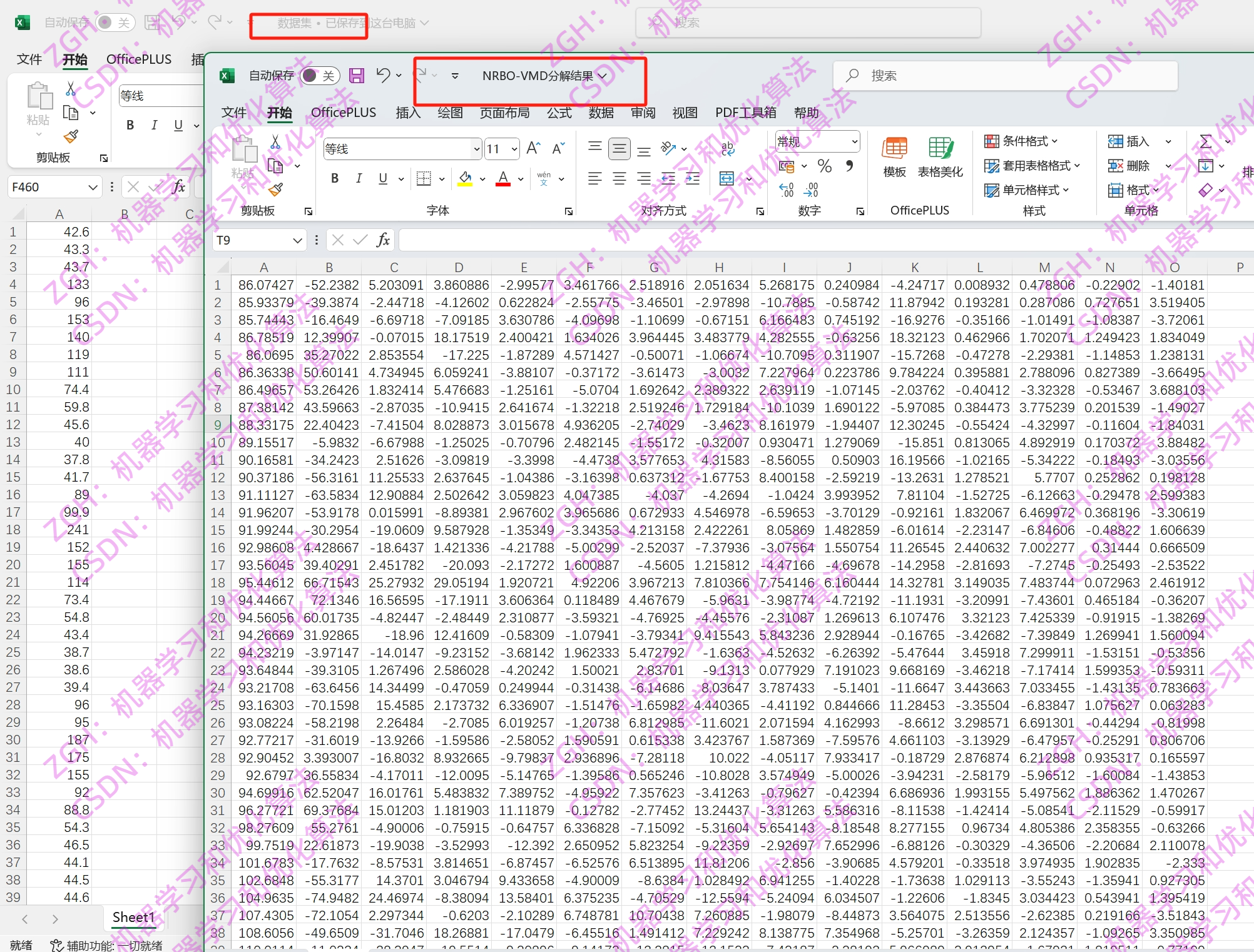Click the Center align icon
This screenshot has width=1254, height=952.
(619, 179)
